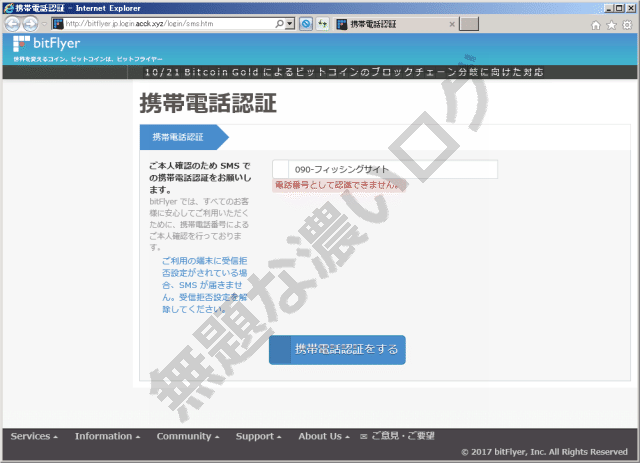Image resolution: width=640 pixels, height=463 pixels.
Task: Click the blue compatibility view icon
Action: [x=306, y=24]
